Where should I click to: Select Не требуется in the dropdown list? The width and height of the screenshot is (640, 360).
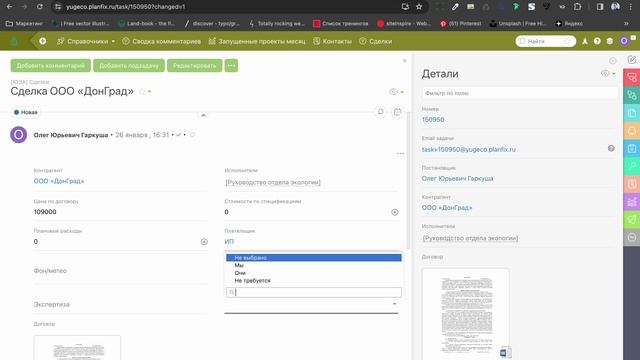(313, 280)
